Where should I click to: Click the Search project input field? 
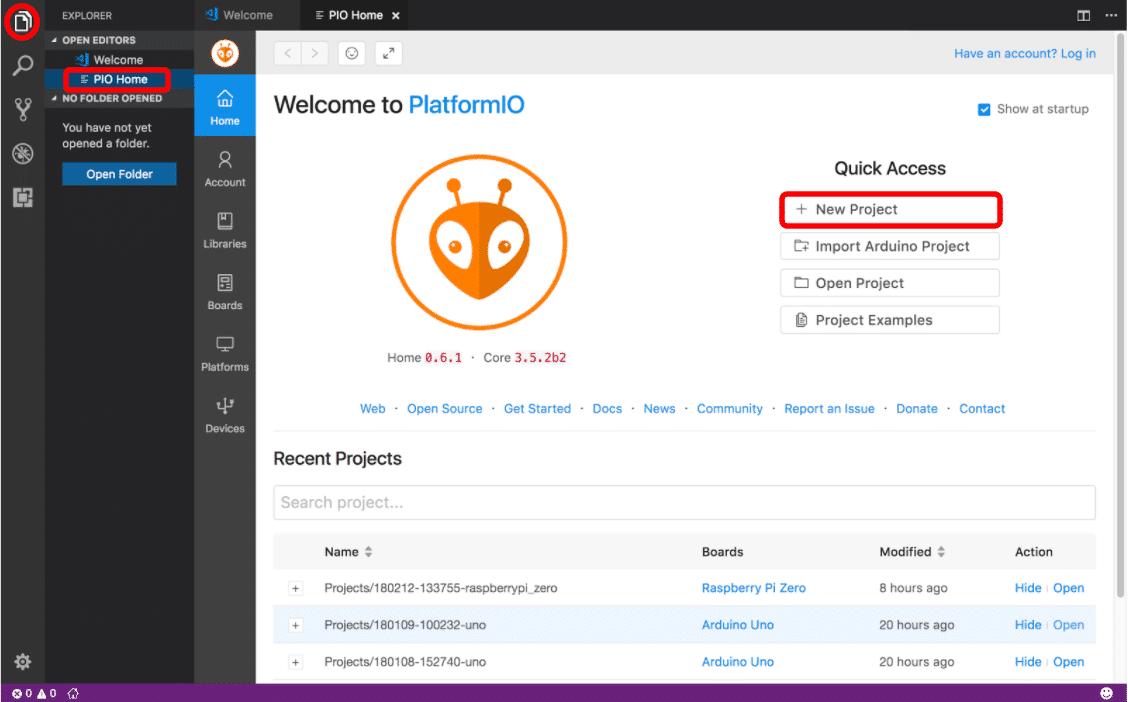point(684,502)
